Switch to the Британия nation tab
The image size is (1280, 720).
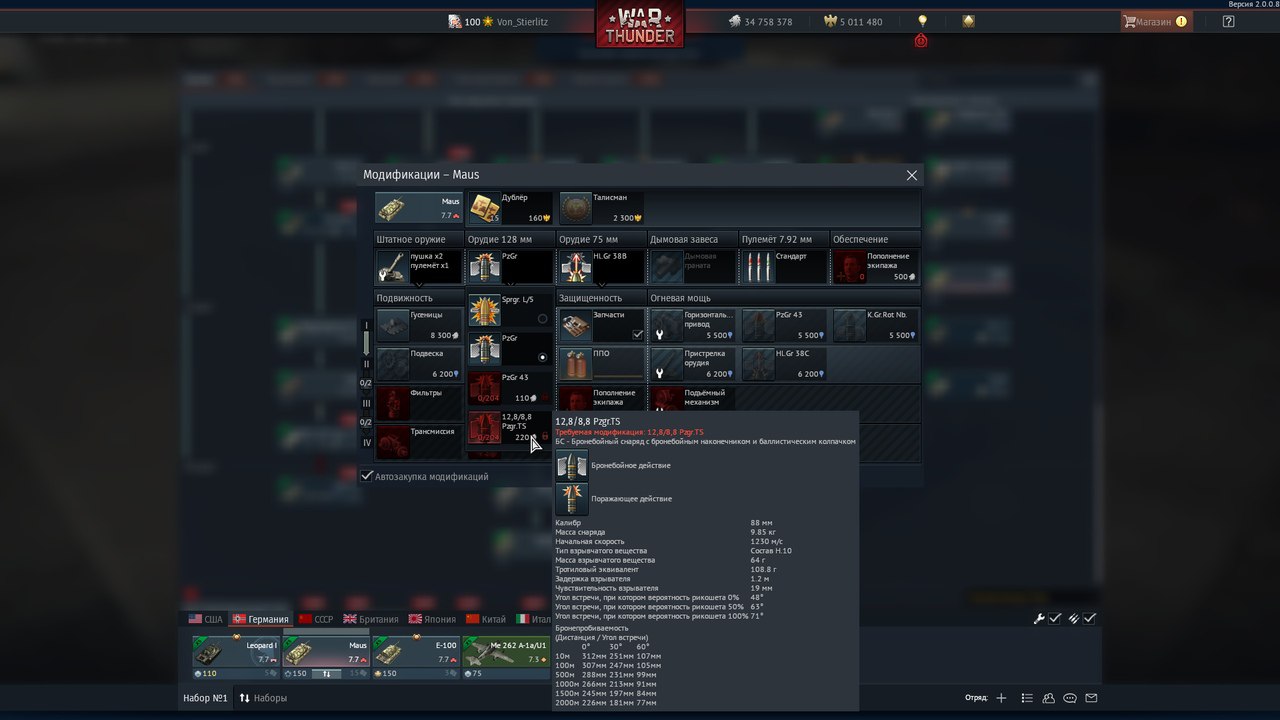coord(371,619)
